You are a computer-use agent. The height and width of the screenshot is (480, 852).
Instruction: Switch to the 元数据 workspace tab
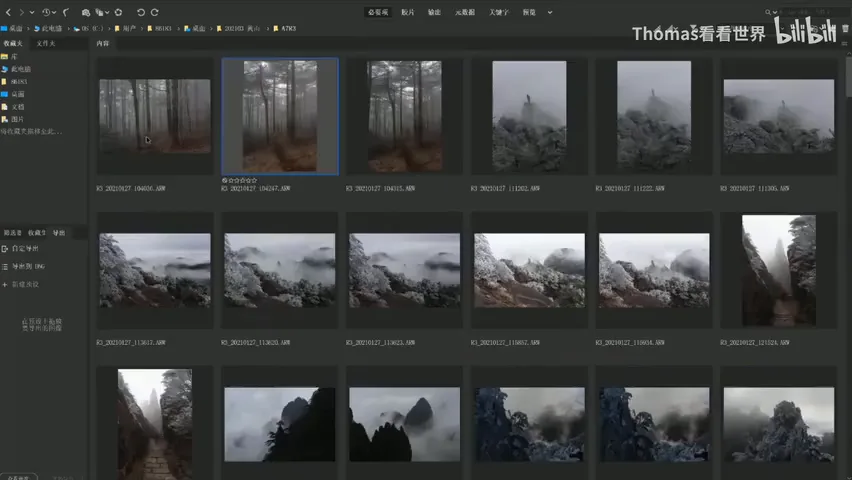465,12
